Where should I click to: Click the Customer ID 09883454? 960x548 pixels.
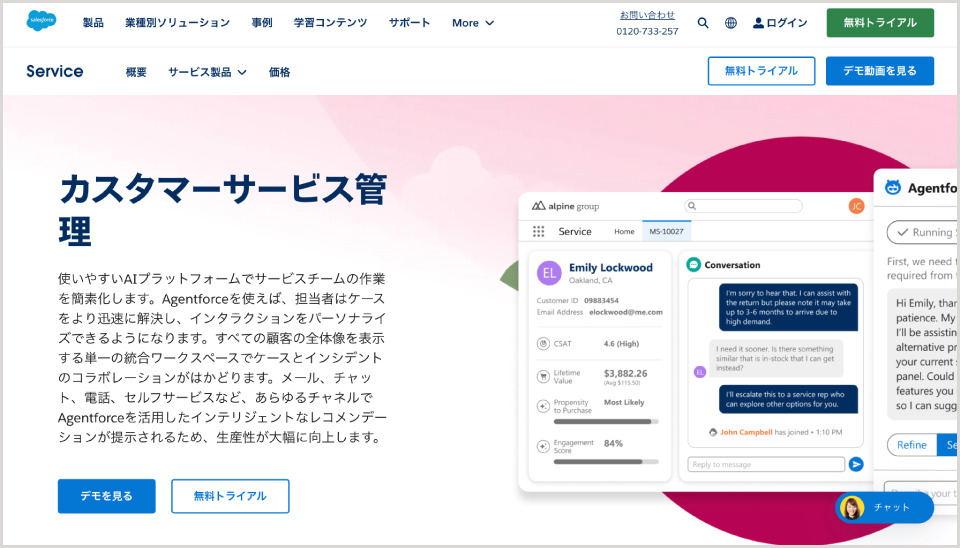point(601,301)
